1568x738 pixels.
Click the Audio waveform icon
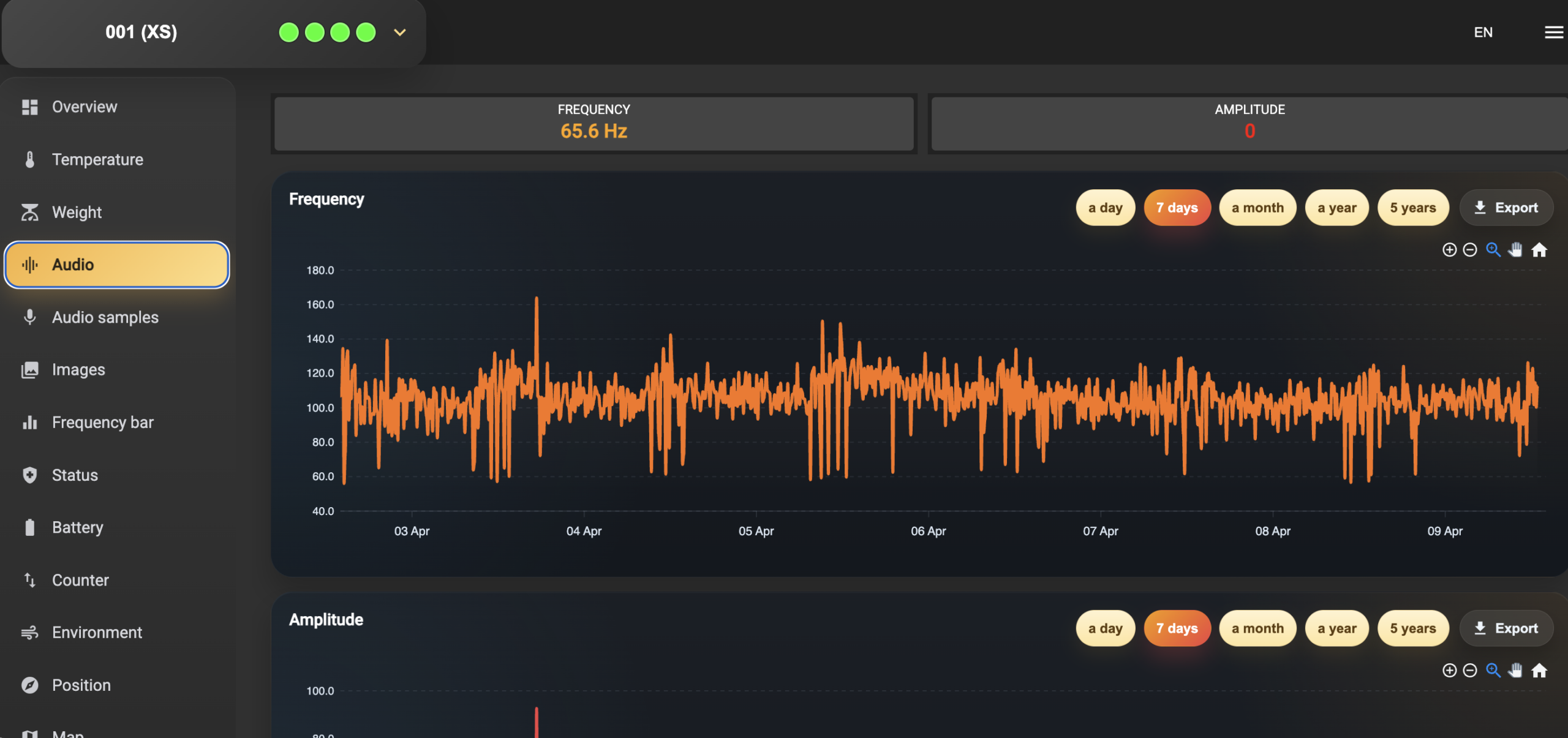pyautogui.click(x=29, y=265)
